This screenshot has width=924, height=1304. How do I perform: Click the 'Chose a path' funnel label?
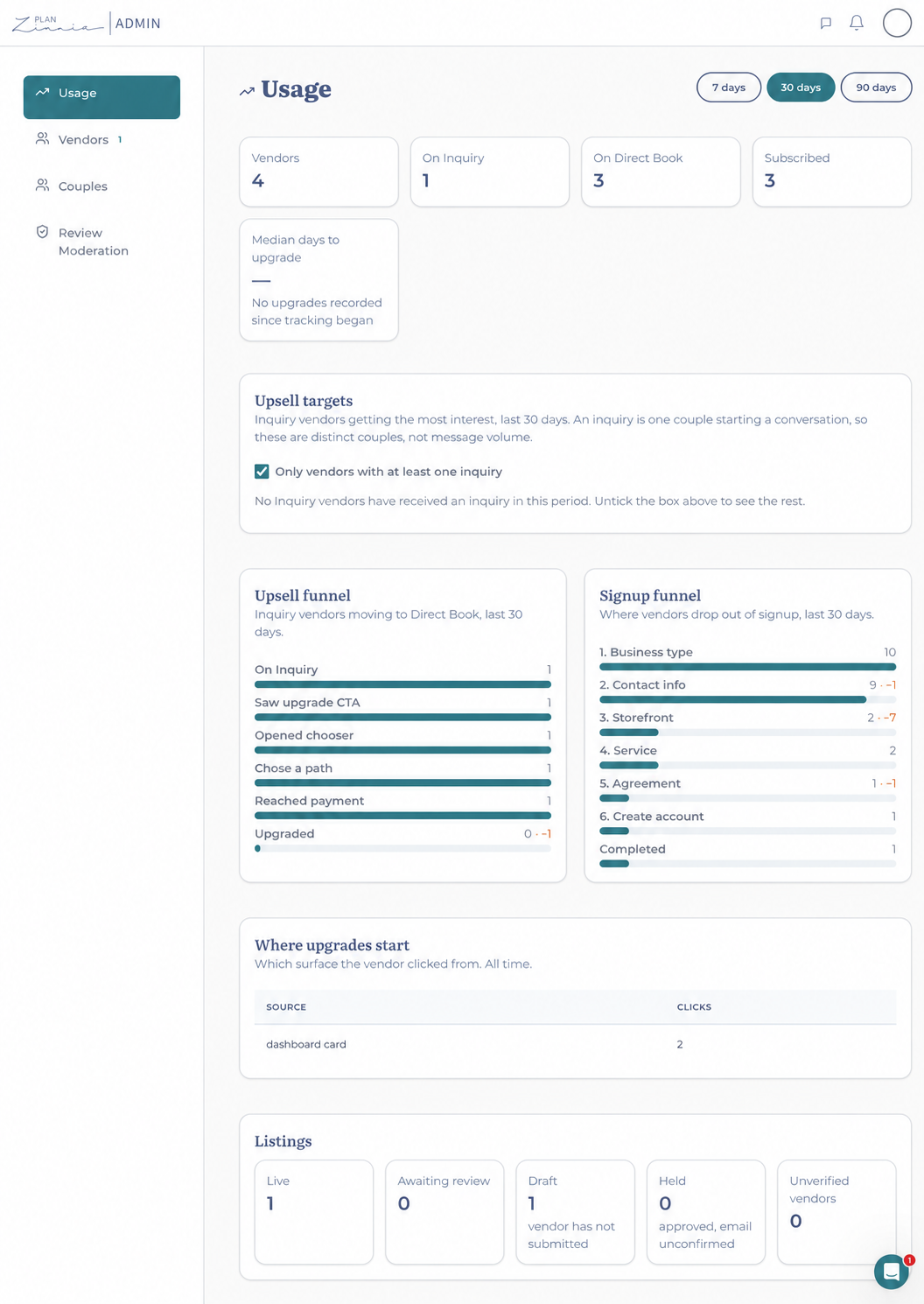coord(293,768)
